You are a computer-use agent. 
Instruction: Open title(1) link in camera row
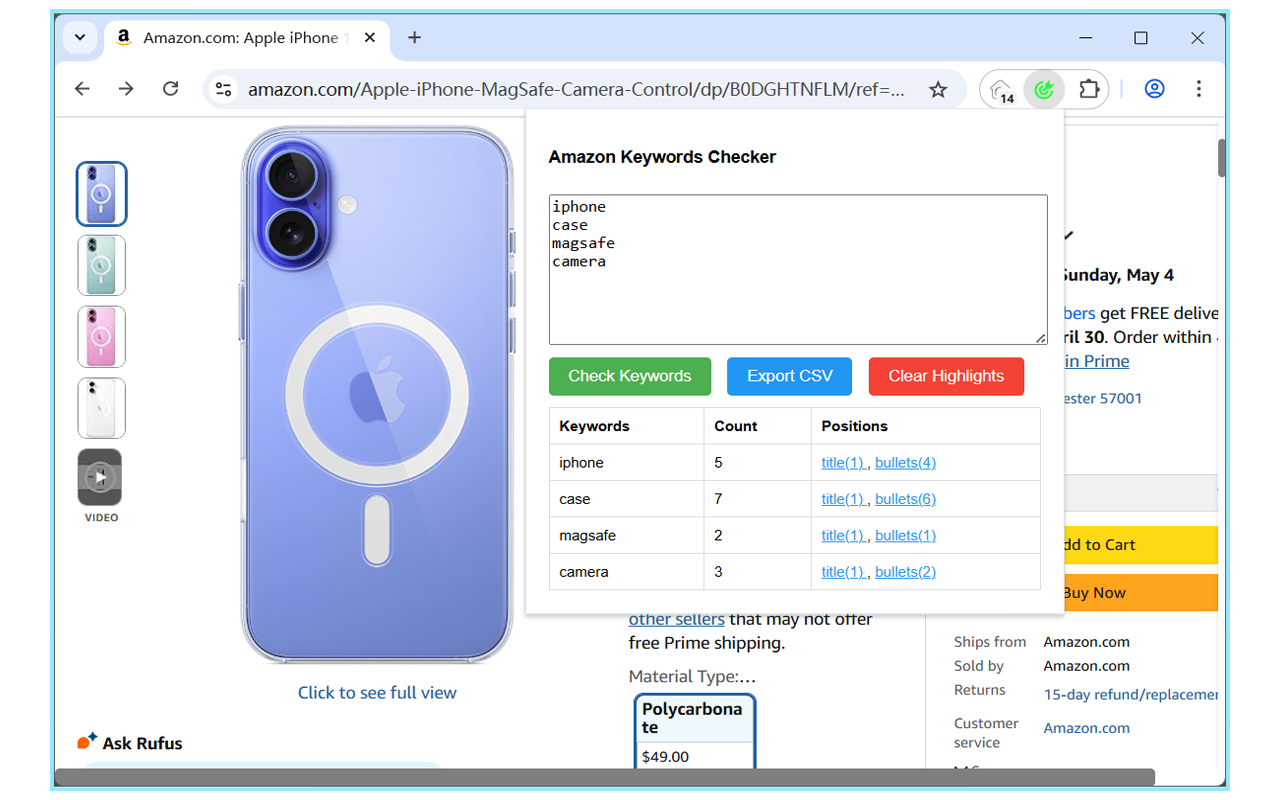(x=844, y=572)
